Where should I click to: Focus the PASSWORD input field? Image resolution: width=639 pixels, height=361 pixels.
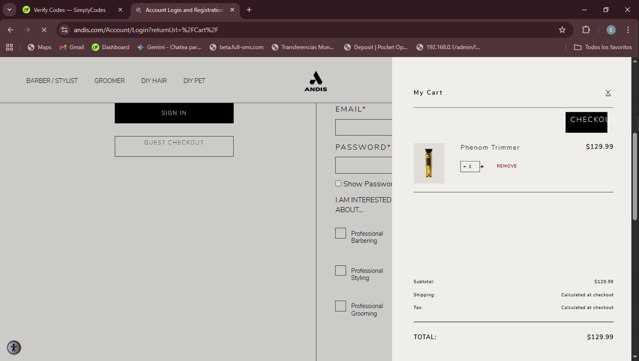[x=363, y=165]
